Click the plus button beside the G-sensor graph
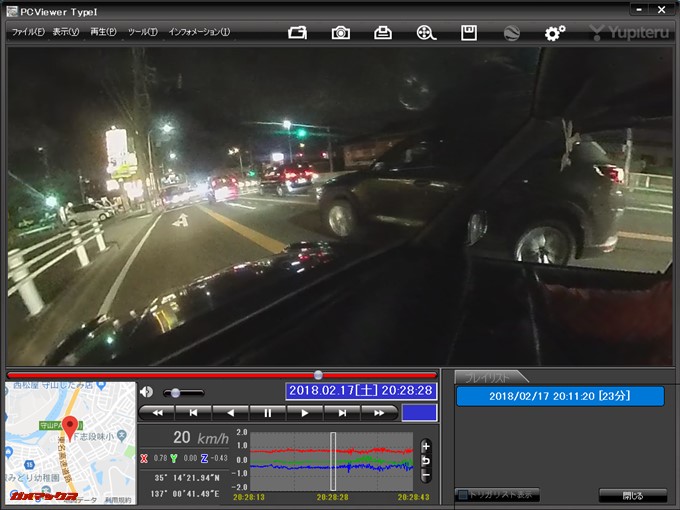 tap(426, 446)
